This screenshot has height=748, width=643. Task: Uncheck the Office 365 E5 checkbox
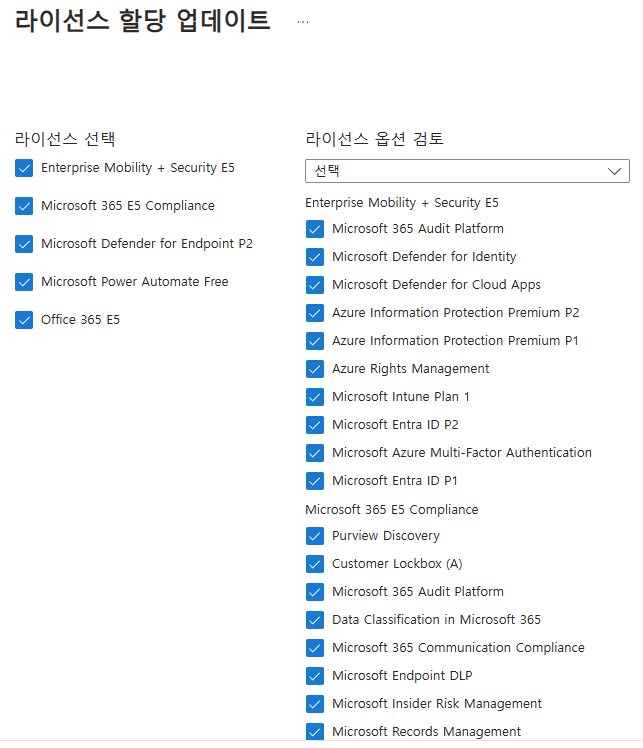pos(24,320)
